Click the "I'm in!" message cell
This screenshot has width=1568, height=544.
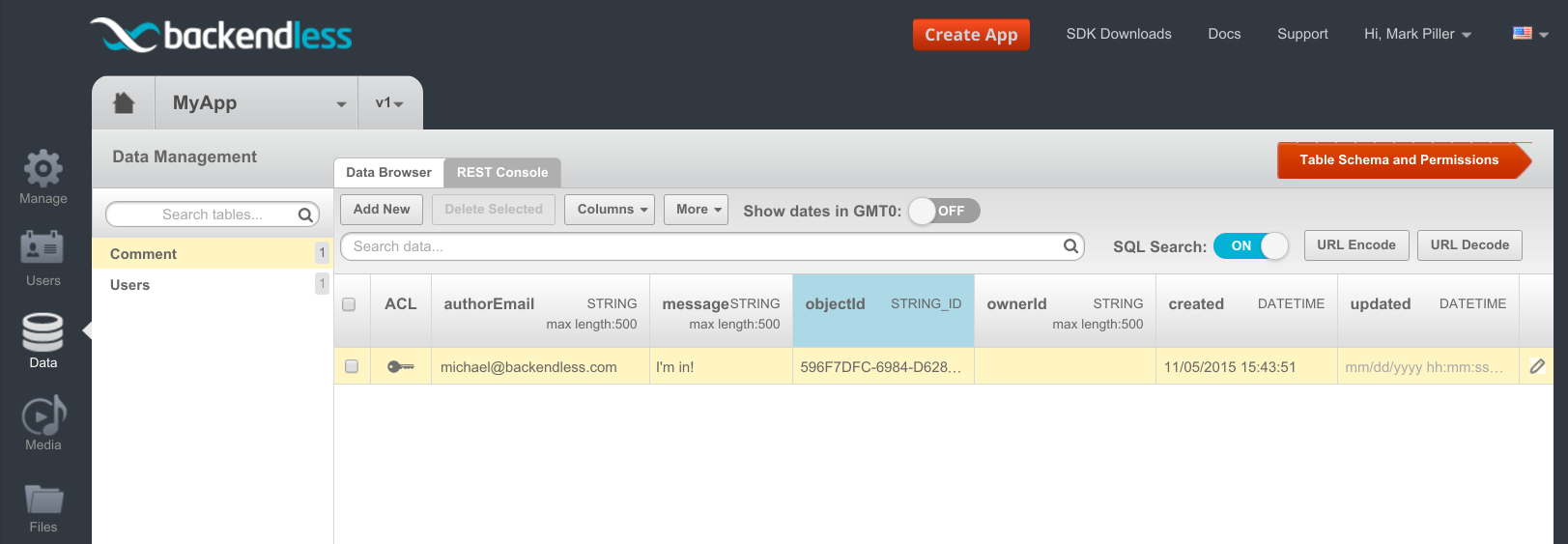pos(721,366)
